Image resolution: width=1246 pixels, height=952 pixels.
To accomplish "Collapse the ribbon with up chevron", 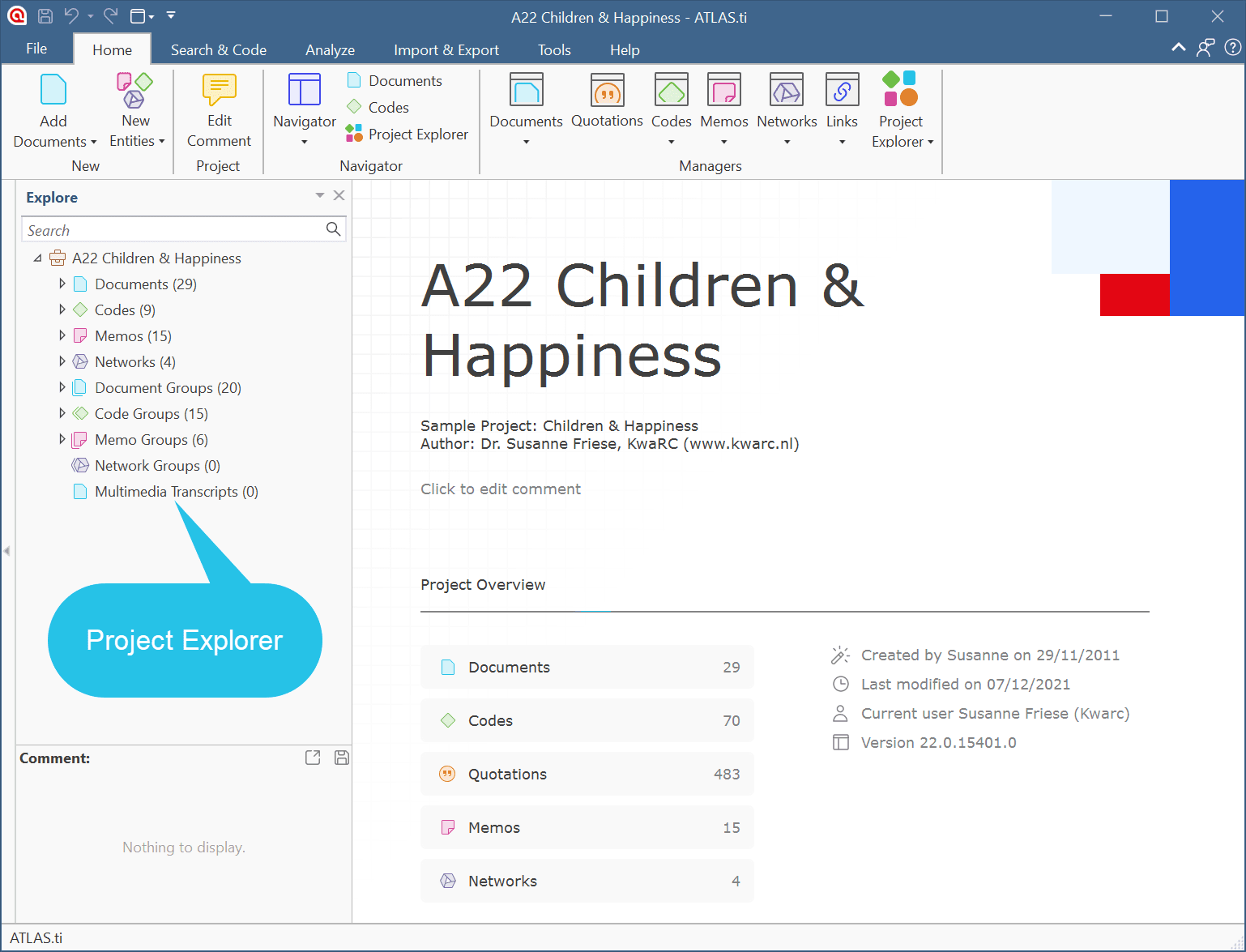I will click(1179, 48).
